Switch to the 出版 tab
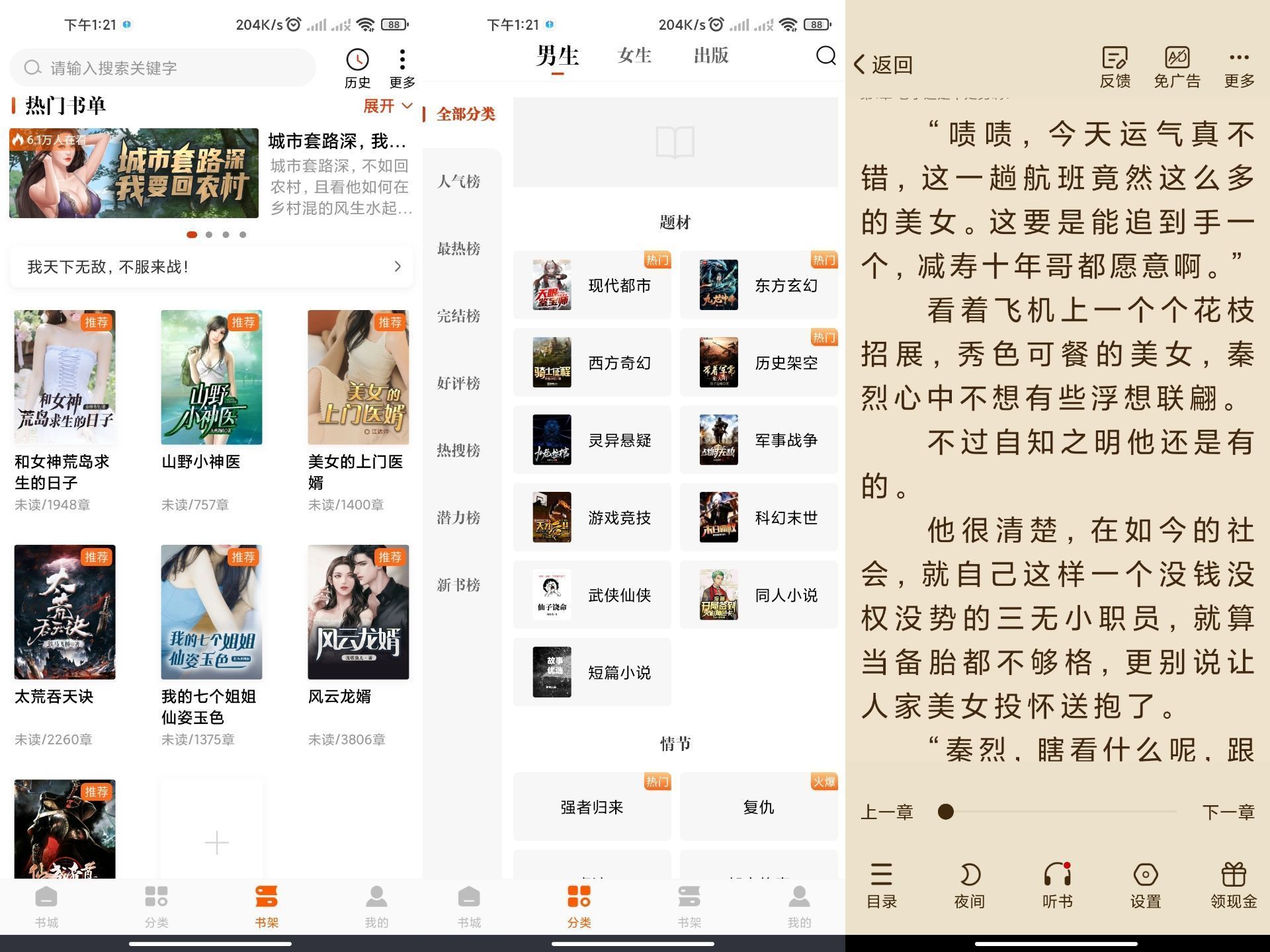This screenshot has height=952, width=1270. tap(711, 56)
